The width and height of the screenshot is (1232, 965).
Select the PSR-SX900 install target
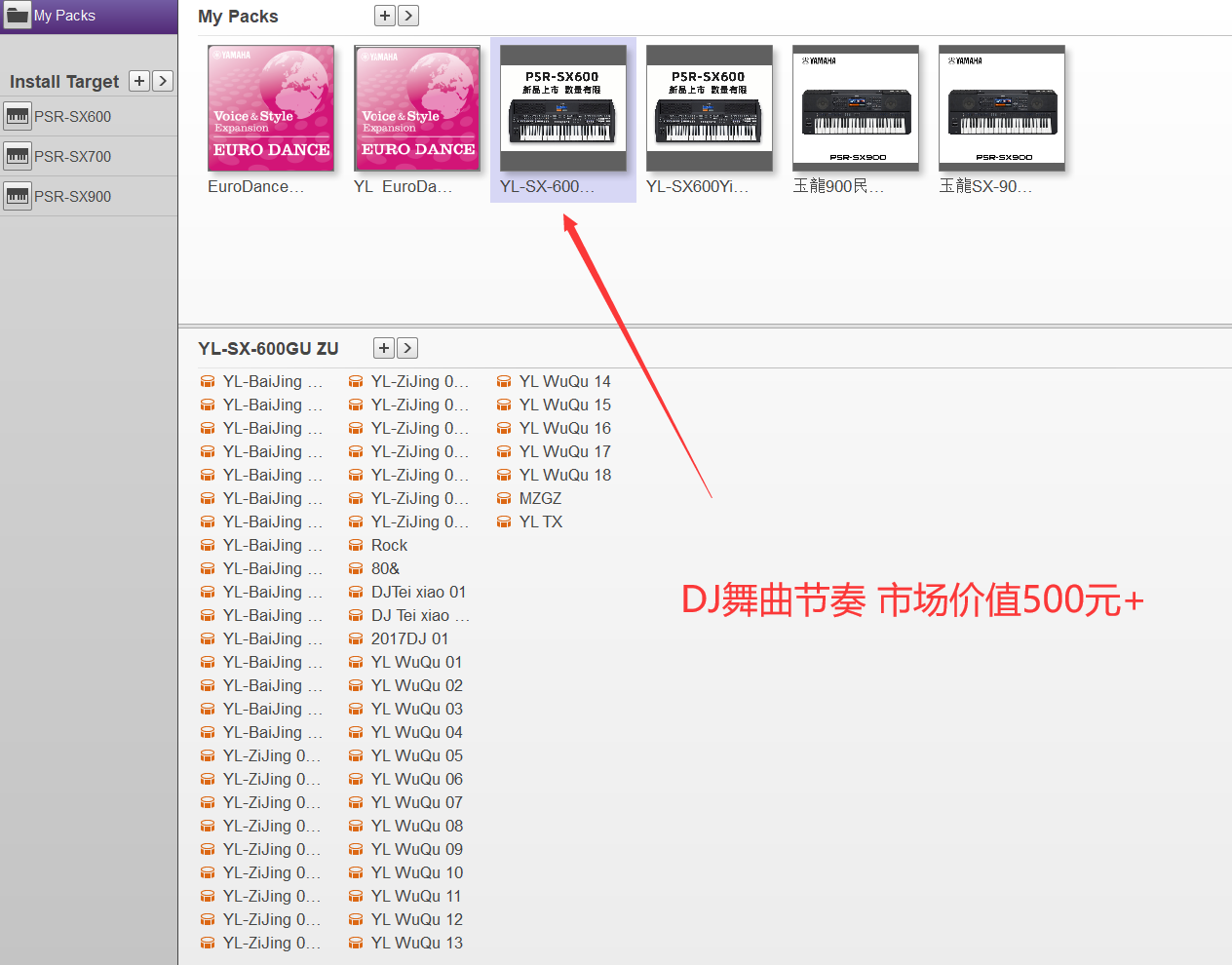coord(89,196)
